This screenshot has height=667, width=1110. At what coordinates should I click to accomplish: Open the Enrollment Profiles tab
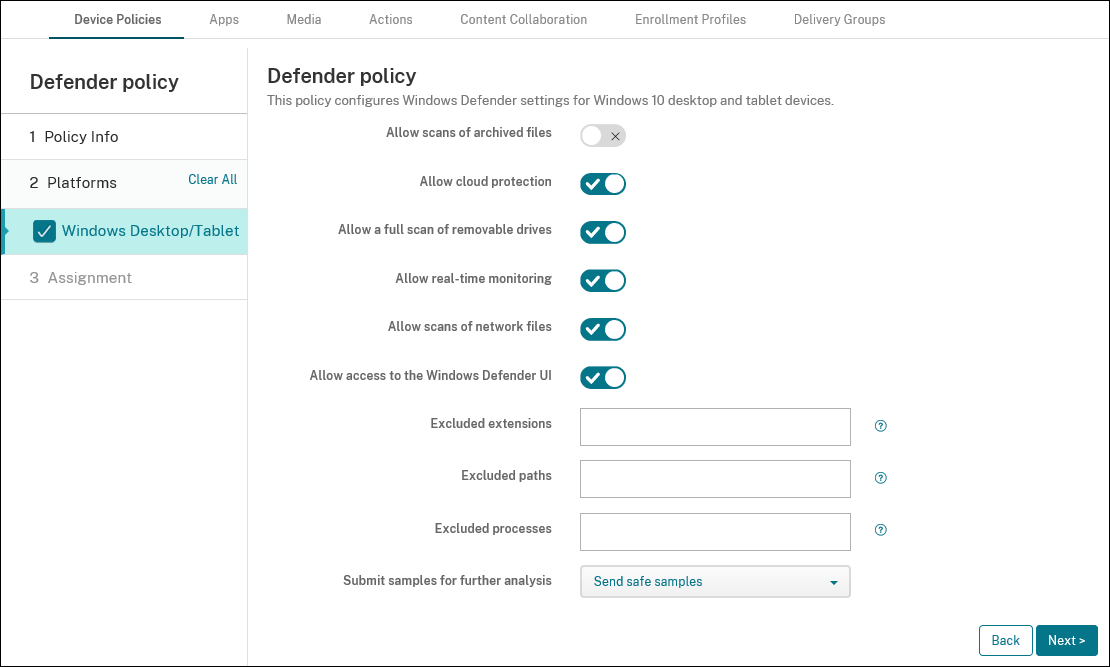[x=690, y=20]
